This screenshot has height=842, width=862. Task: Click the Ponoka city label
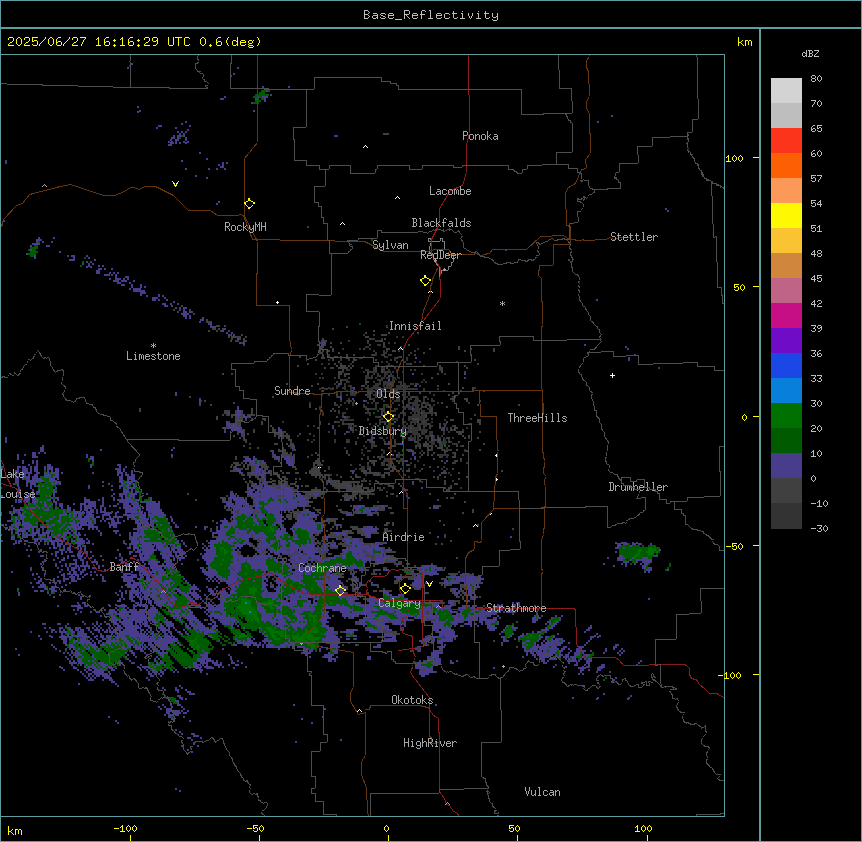click(480, 136)
